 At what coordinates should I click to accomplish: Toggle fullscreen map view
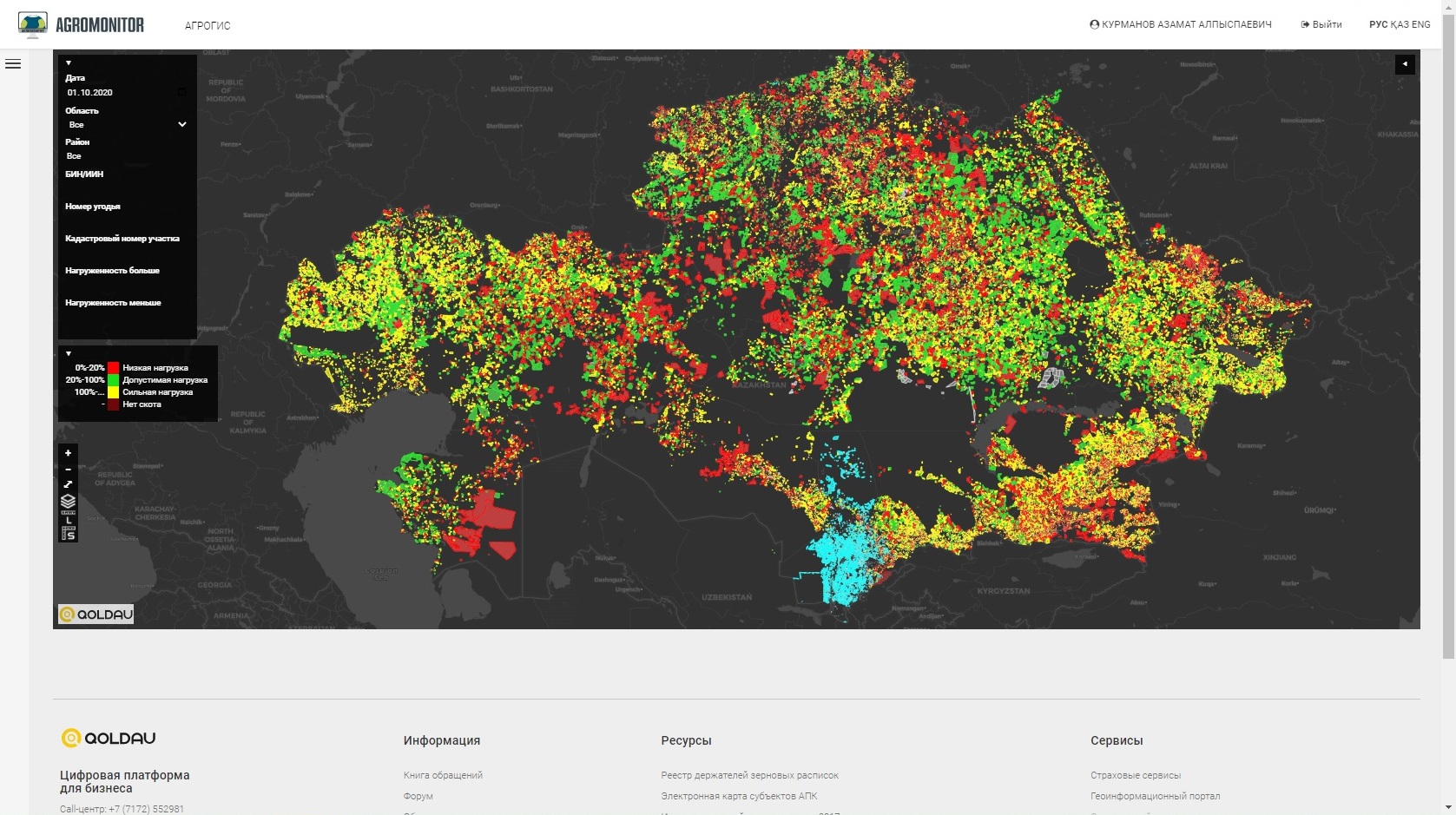68,484
